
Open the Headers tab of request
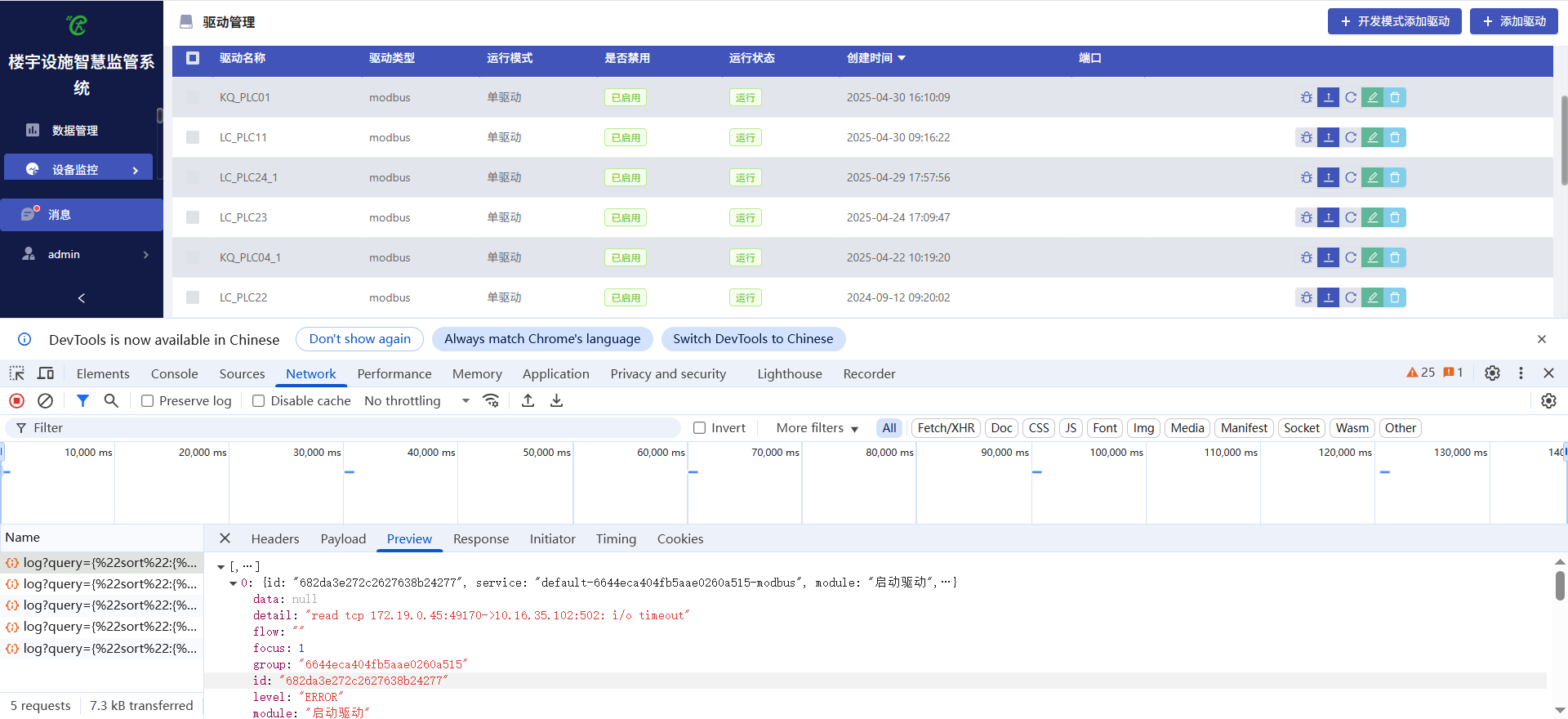(275, 538)
